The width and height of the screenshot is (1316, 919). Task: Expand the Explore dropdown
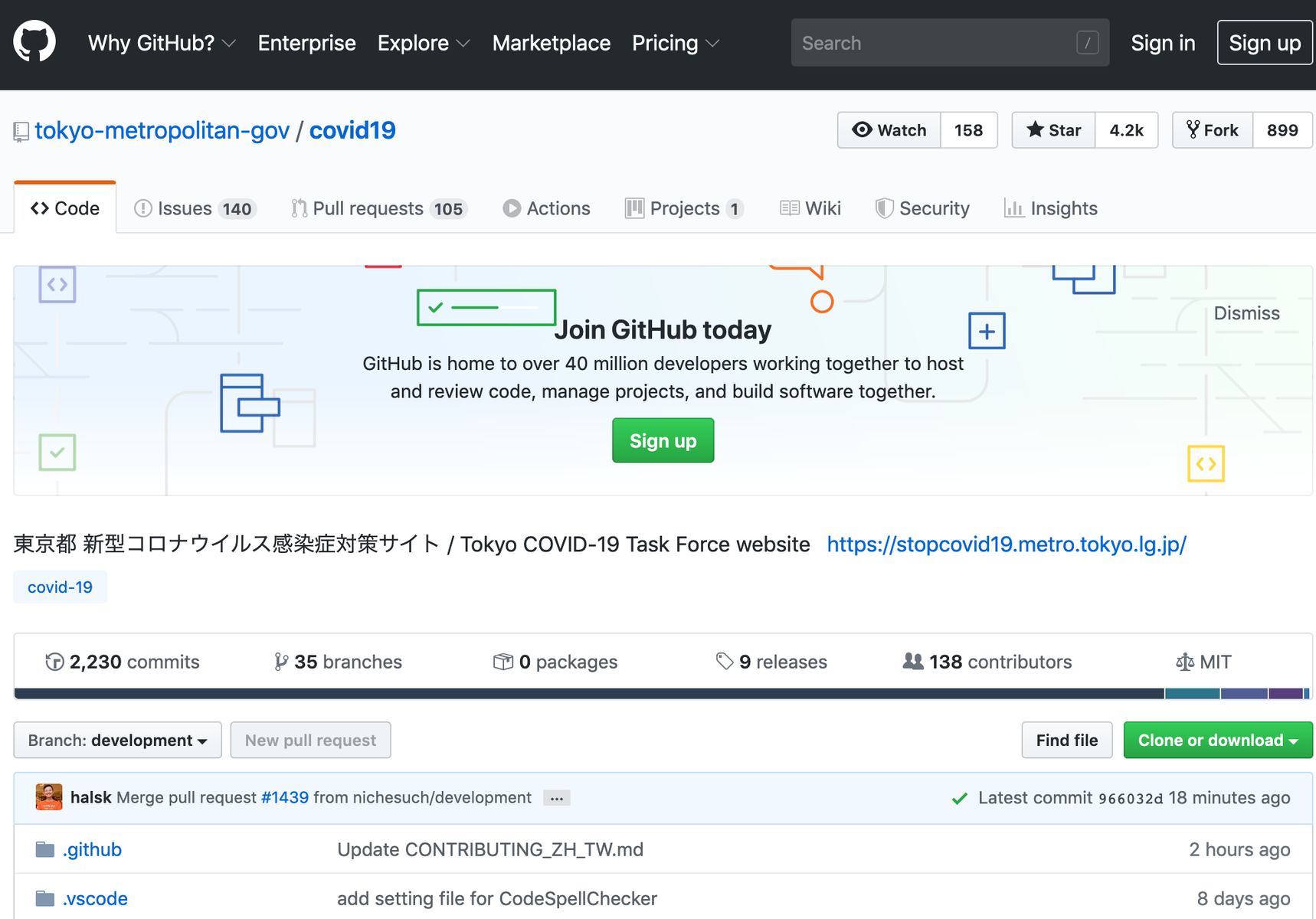click(x=424, y=43)
